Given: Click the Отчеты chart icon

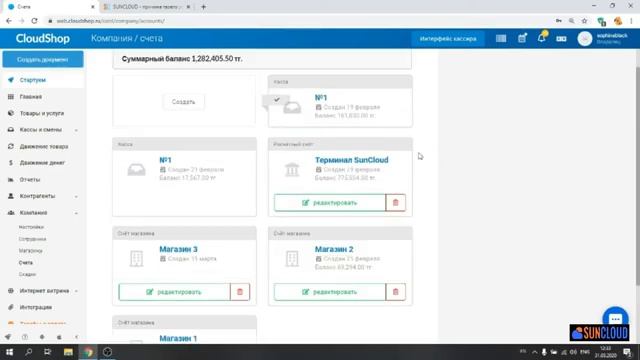Looking at the screenshot, I should pos(11,180).
